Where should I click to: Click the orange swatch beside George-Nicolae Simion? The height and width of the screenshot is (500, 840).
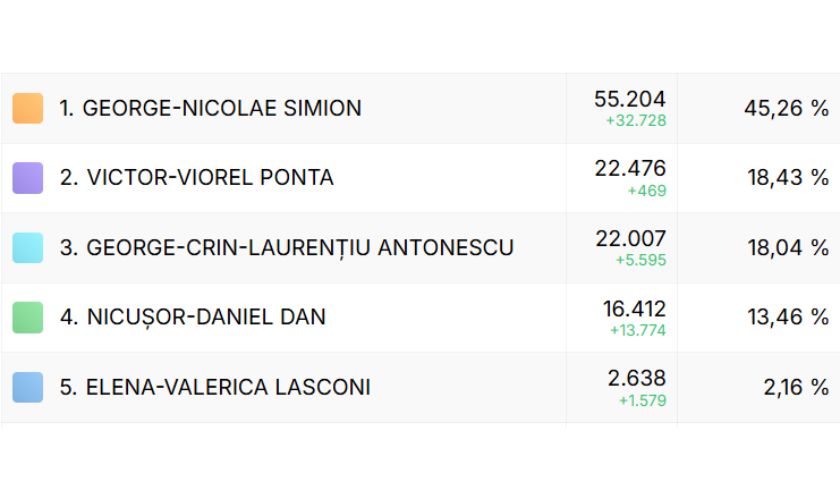point(28,108)
